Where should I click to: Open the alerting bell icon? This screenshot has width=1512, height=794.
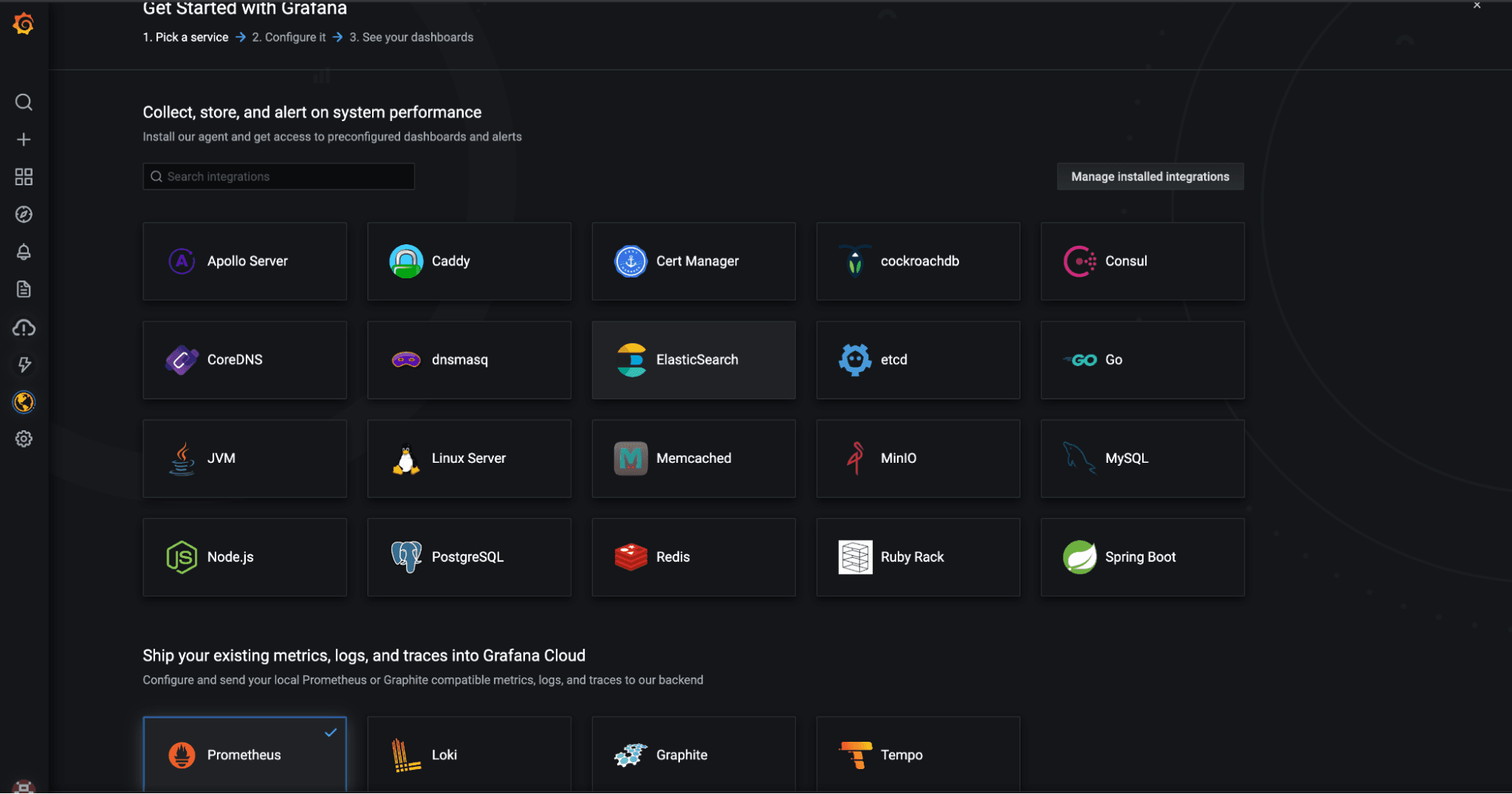click(23, 252)
